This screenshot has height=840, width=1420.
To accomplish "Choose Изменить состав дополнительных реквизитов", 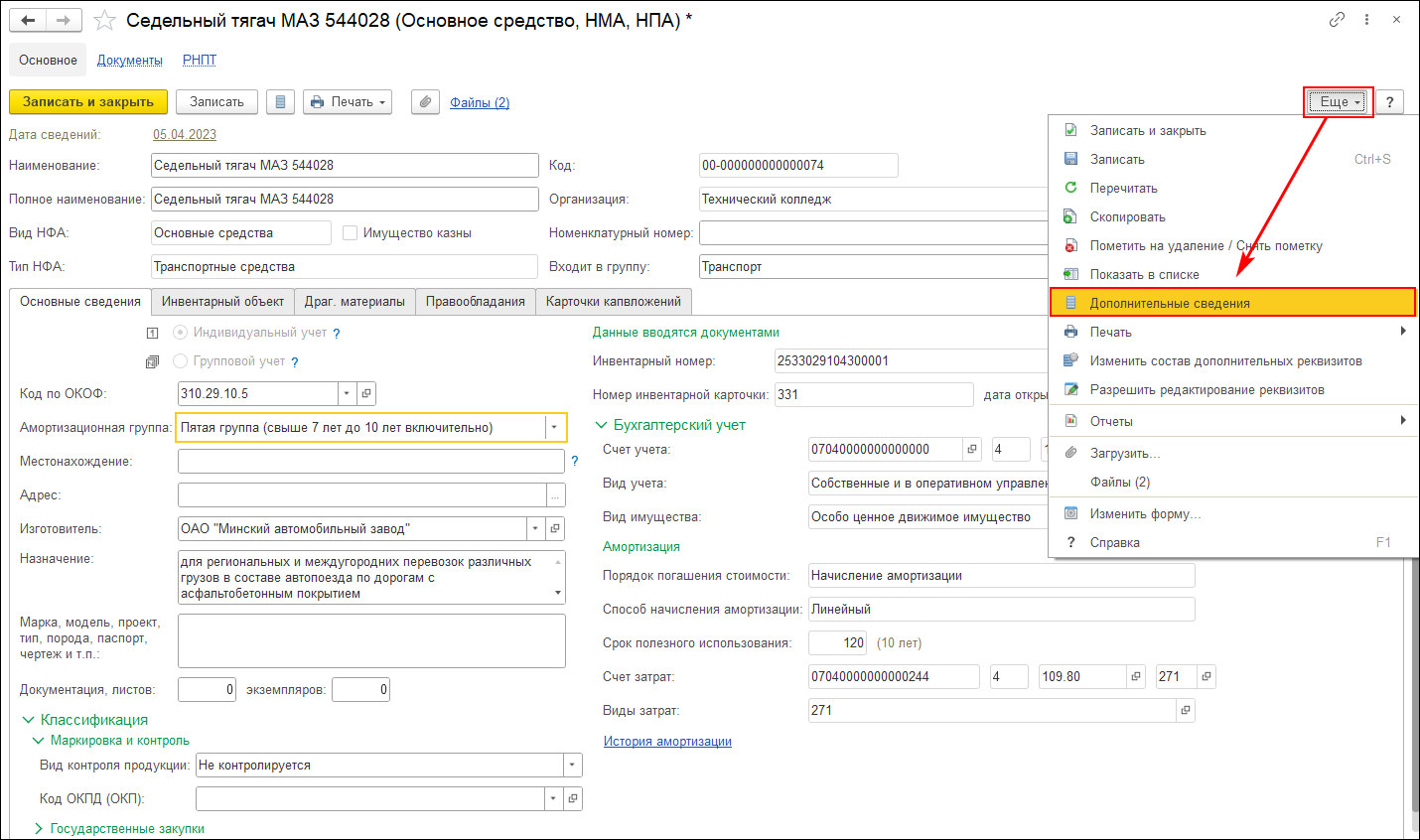I will point(1231,360).
